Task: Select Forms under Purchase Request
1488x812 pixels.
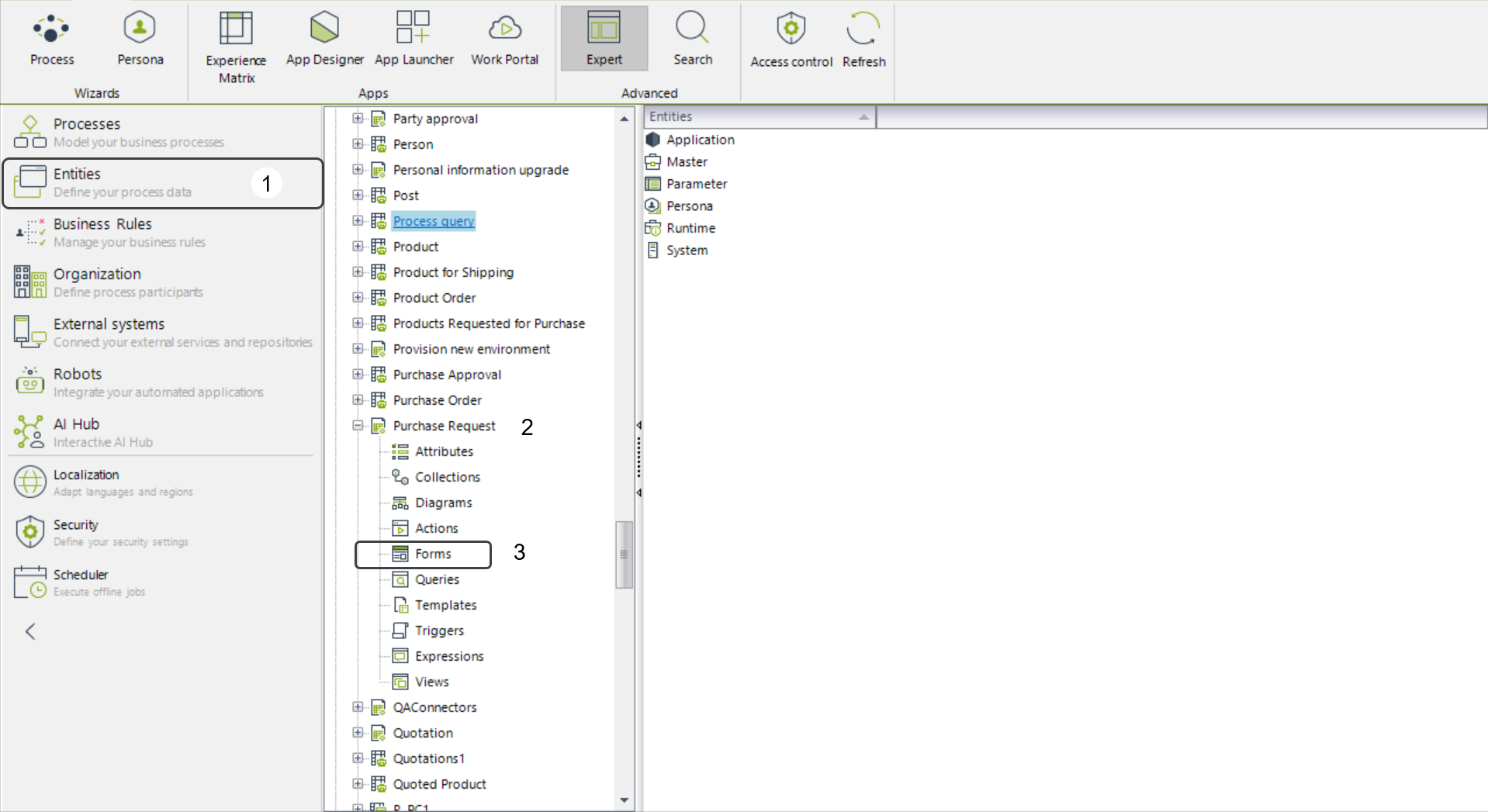Action: [x=432, y=554]
